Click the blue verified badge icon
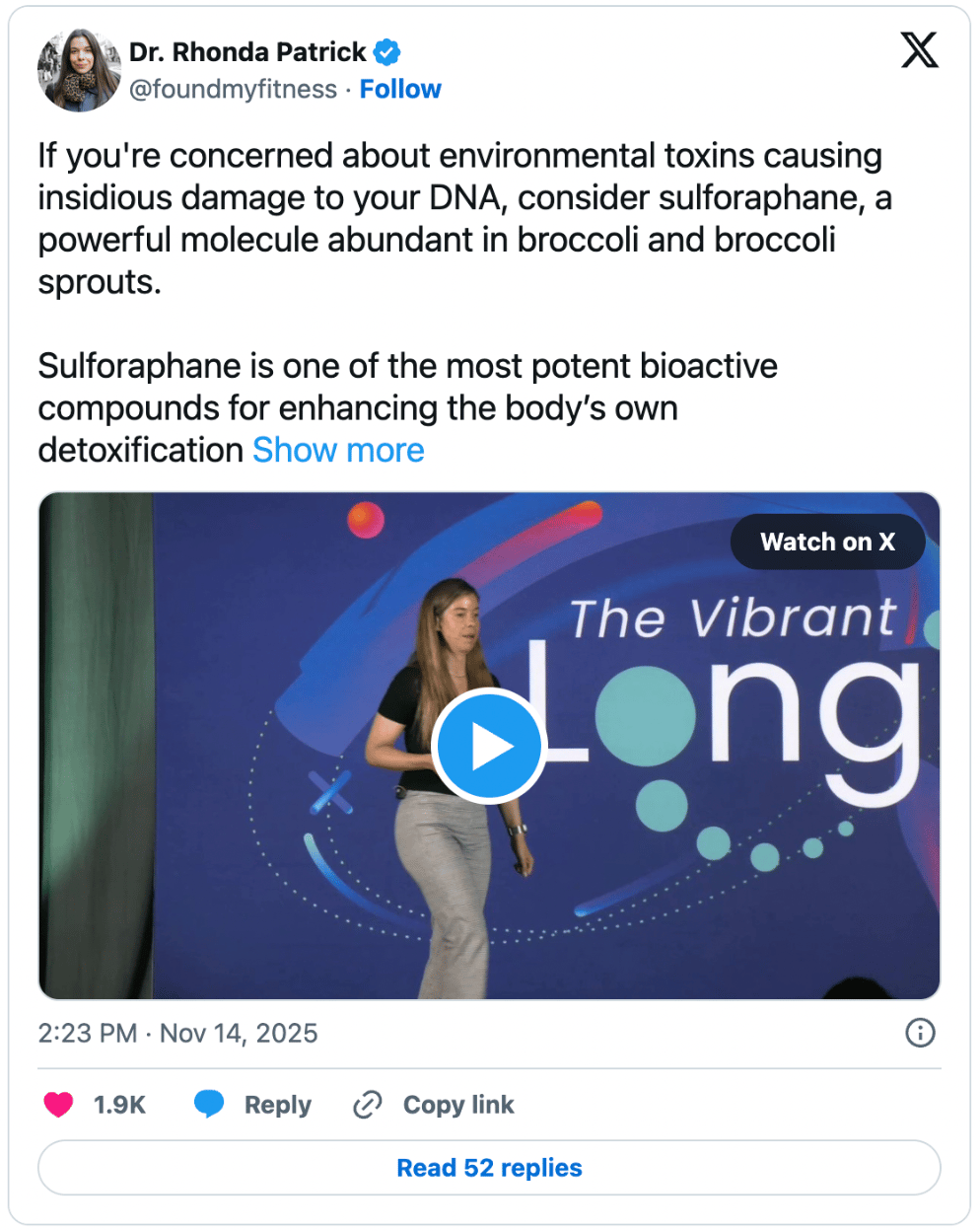This screenshot has height=1231, width=980. [x=386, y=52]
